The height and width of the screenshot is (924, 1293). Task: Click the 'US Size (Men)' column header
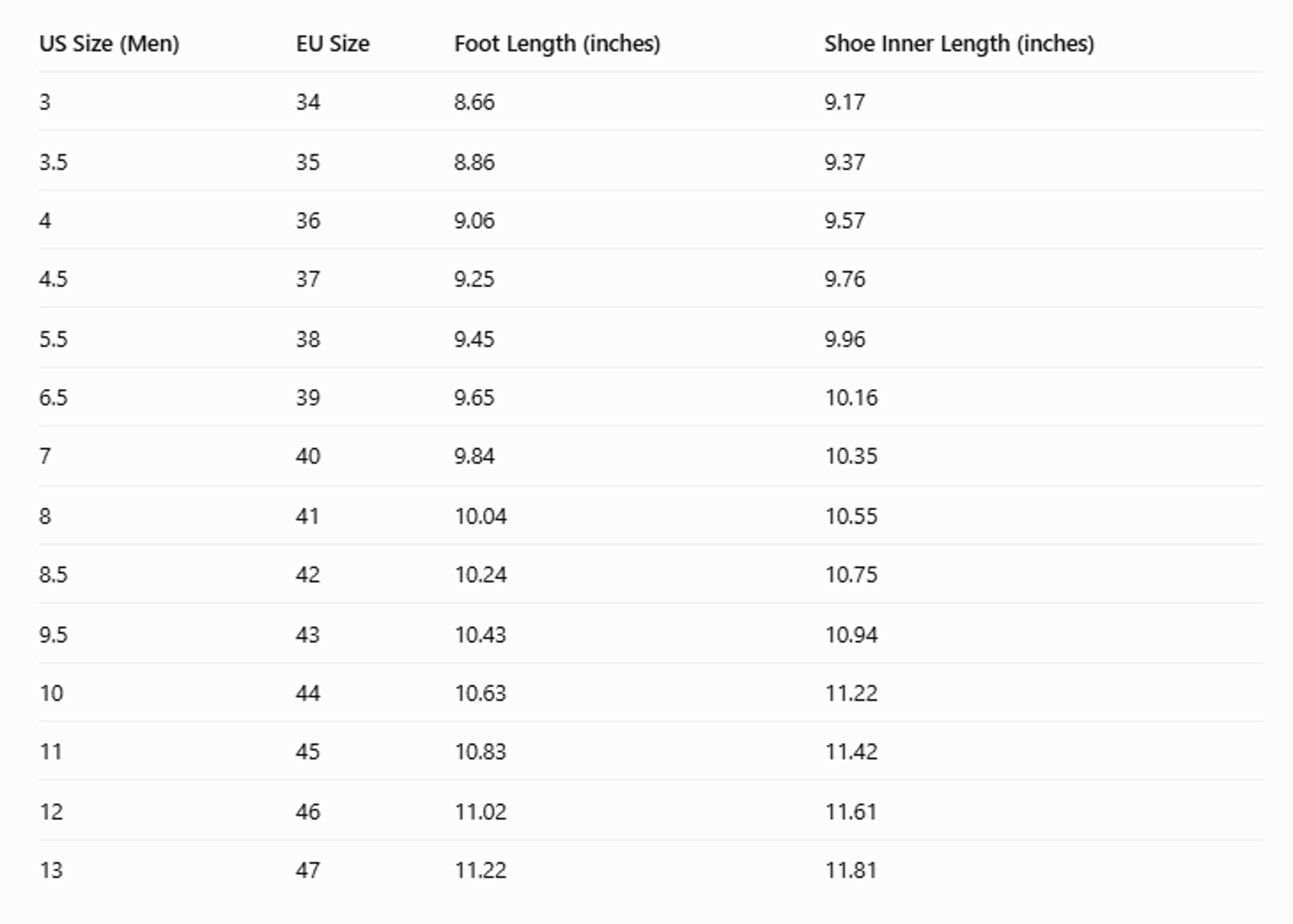[x=109, y=44]
